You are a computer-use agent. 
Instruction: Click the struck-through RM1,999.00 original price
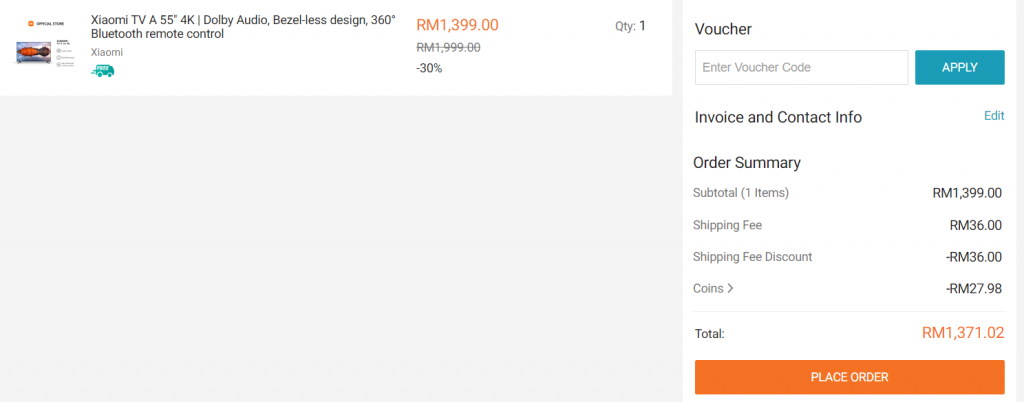448,47
